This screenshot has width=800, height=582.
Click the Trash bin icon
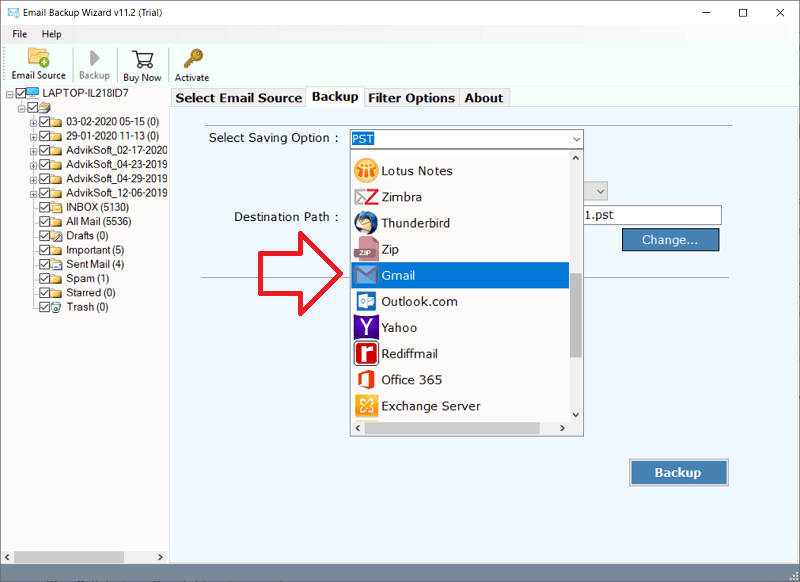click(x=56, y=307)
